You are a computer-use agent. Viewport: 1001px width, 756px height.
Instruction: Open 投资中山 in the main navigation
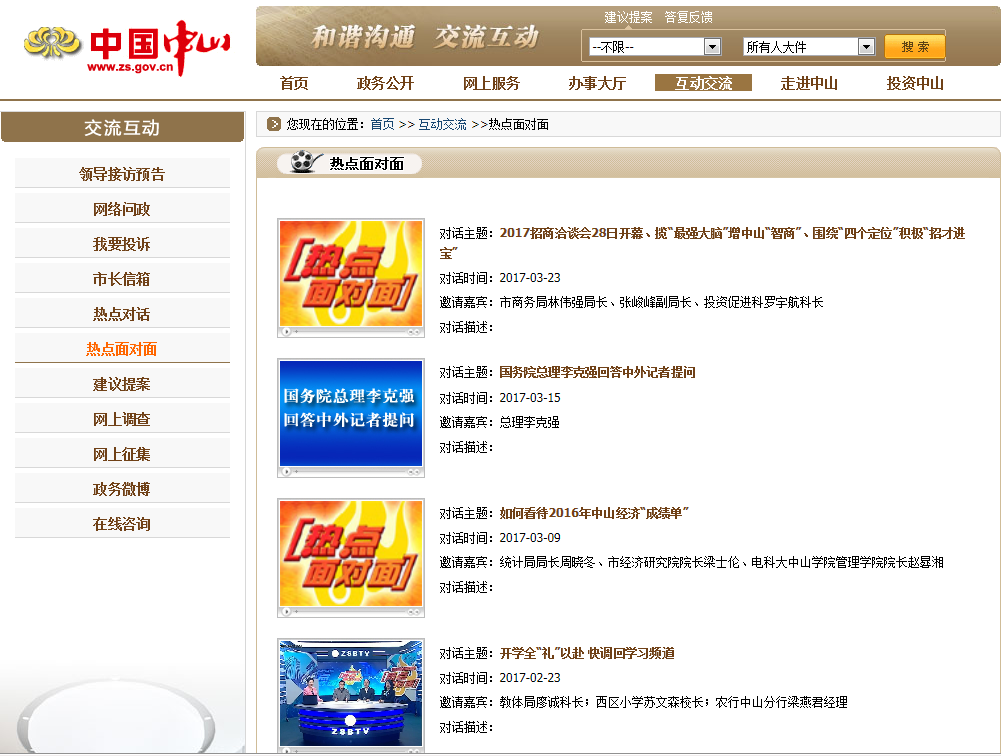(x=915, y=83)
